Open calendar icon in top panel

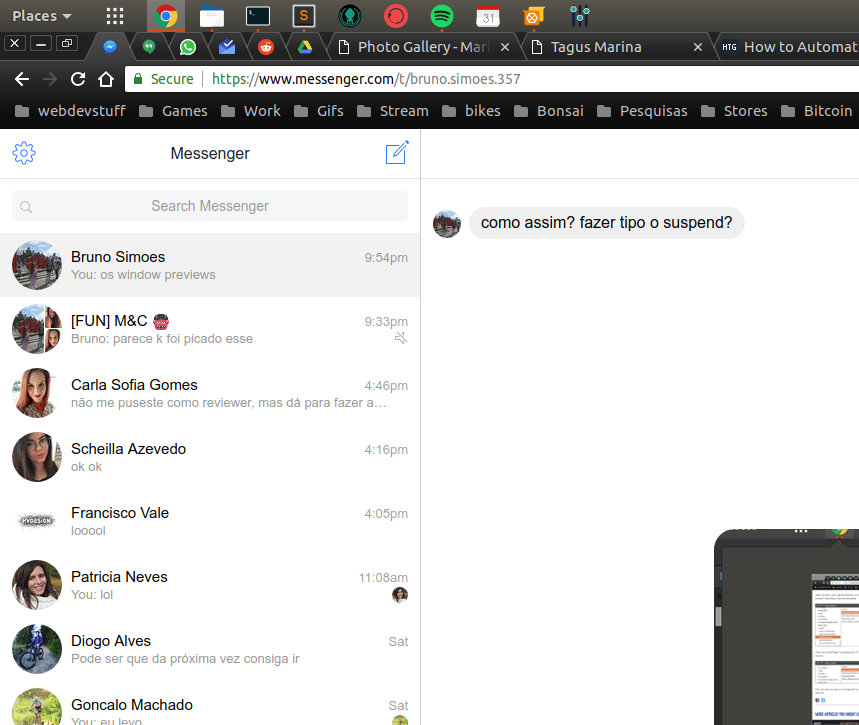(x=488, y=16)
